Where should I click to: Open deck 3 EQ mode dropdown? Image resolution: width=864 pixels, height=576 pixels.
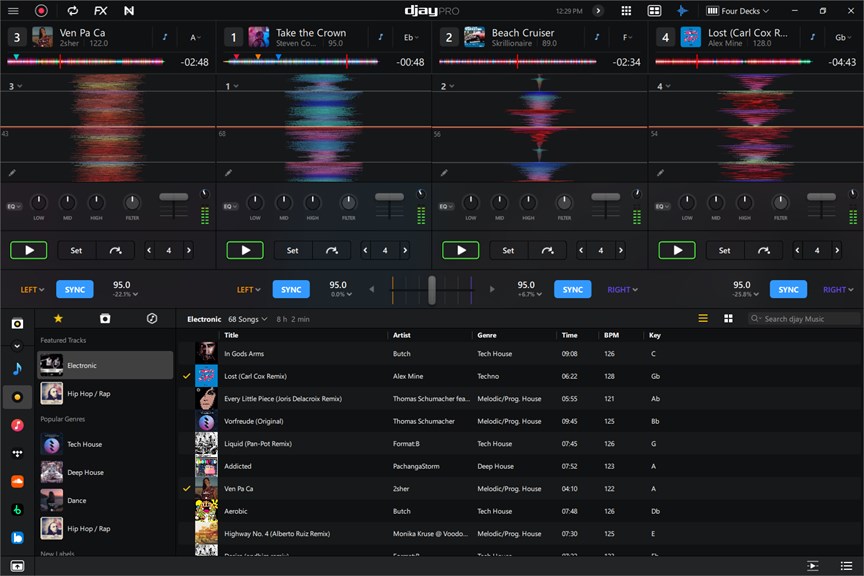14,206
